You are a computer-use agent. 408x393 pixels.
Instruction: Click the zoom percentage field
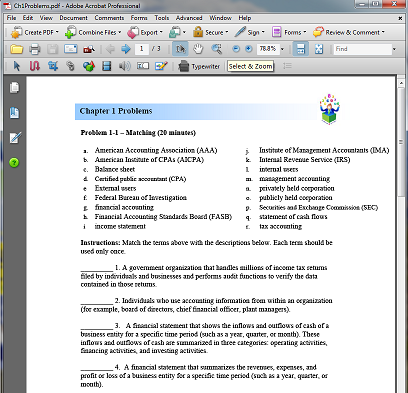(x=268, y=49)
